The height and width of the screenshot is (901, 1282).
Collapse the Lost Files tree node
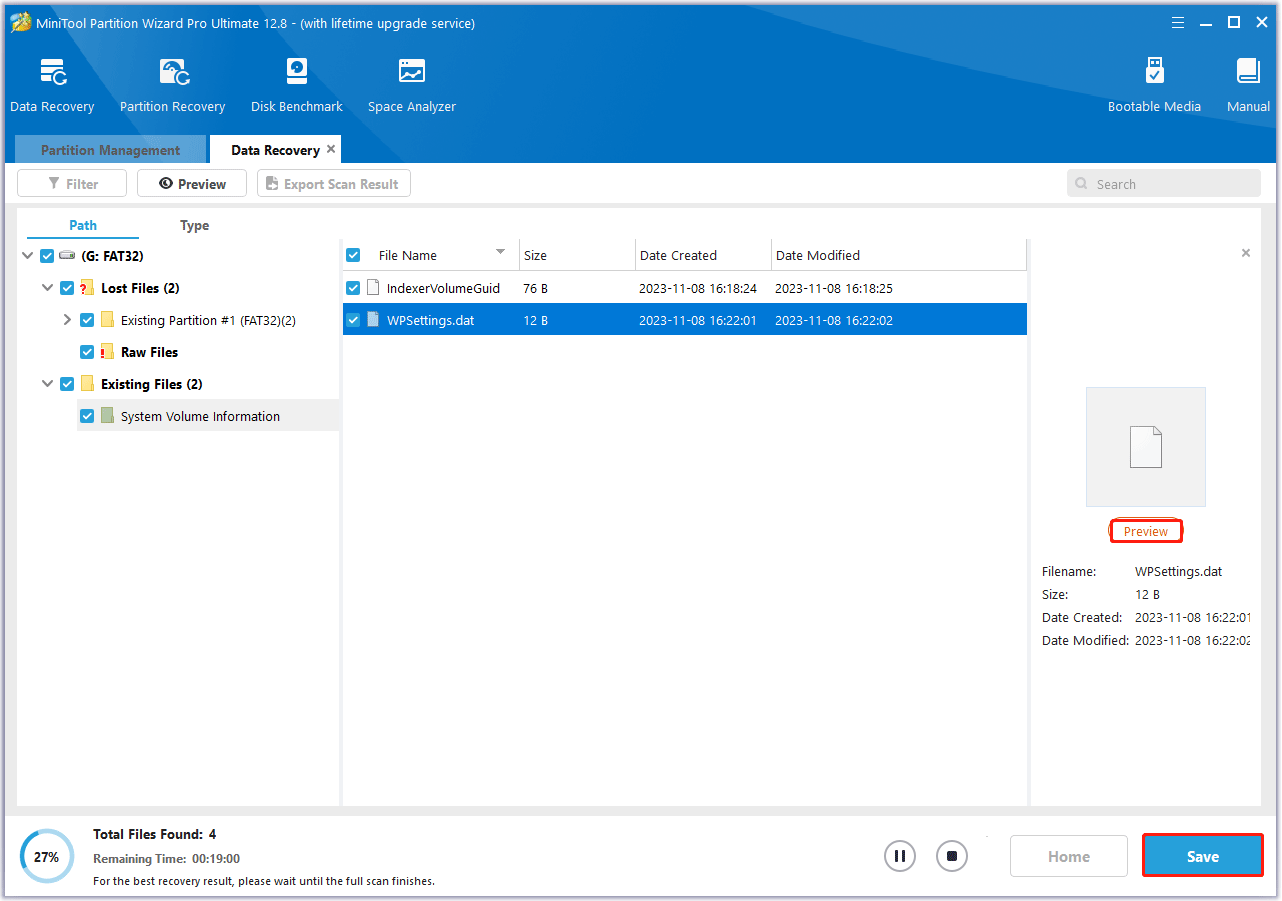(x=47, y=288)
